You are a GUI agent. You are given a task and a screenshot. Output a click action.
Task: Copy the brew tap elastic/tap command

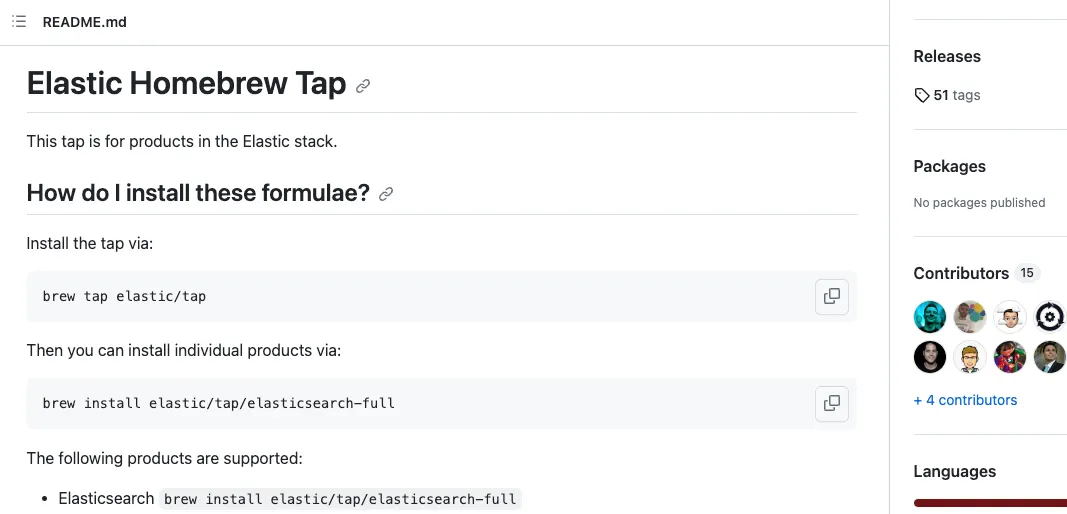click(831, 296)
